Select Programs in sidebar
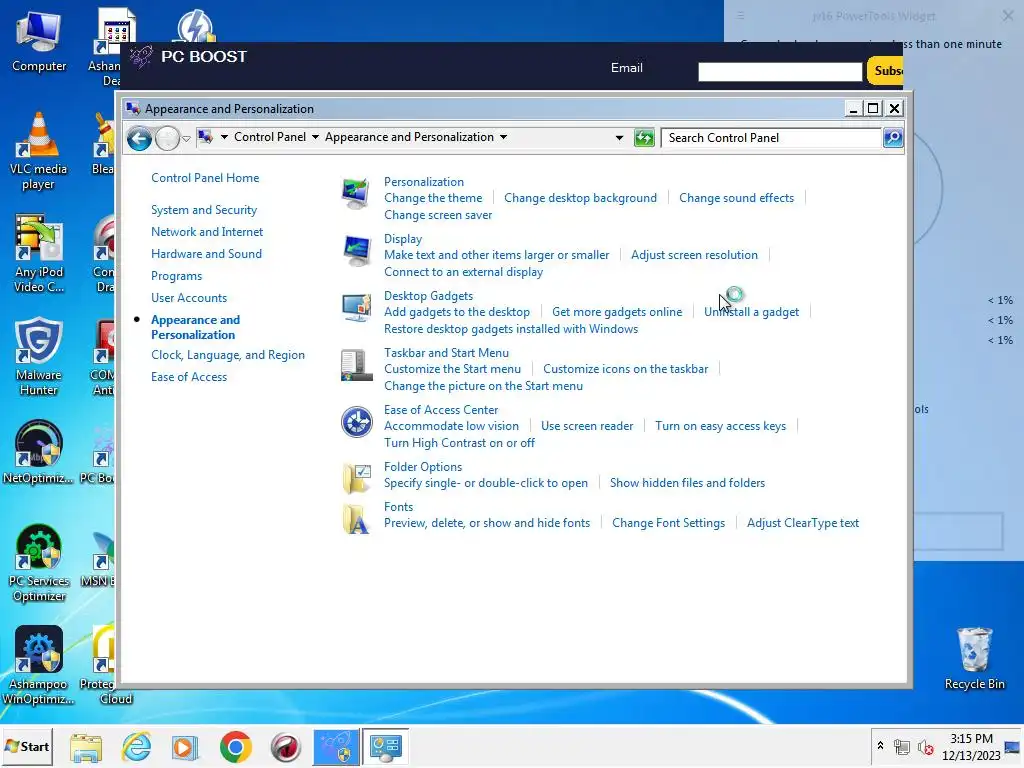This screenshot has height=768, width=1024. [176, 276]
